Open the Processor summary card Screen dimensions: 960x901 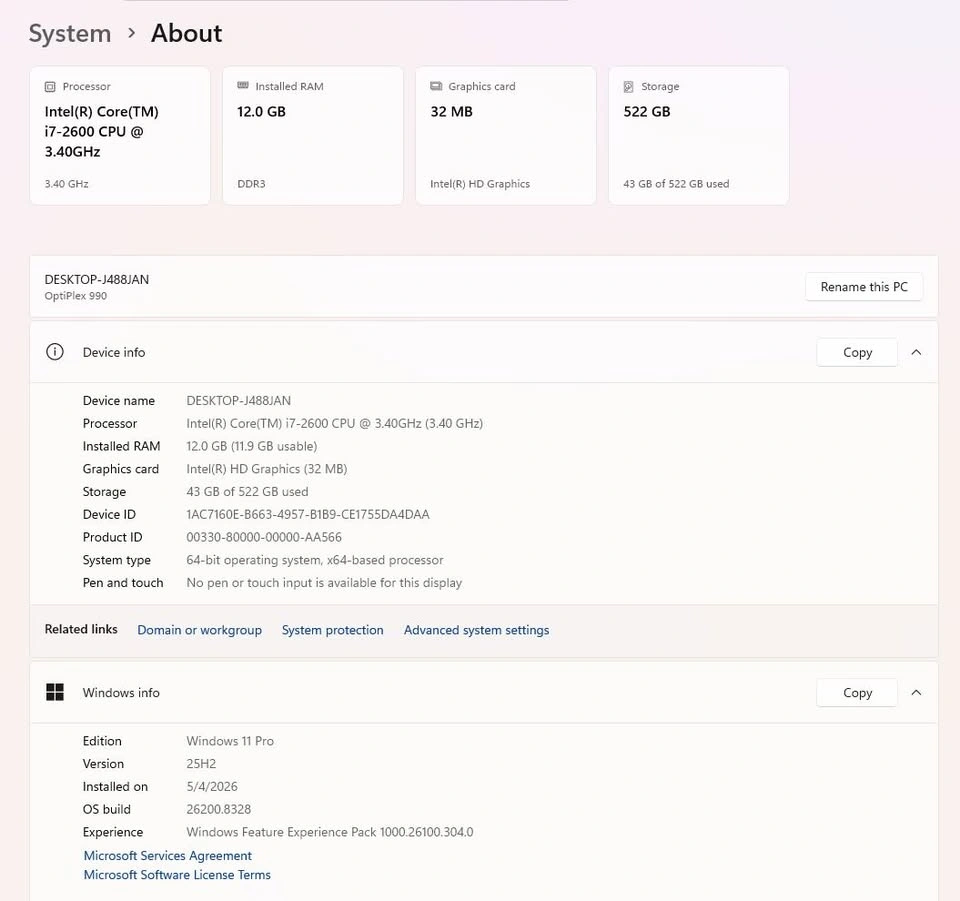(120, 135)
